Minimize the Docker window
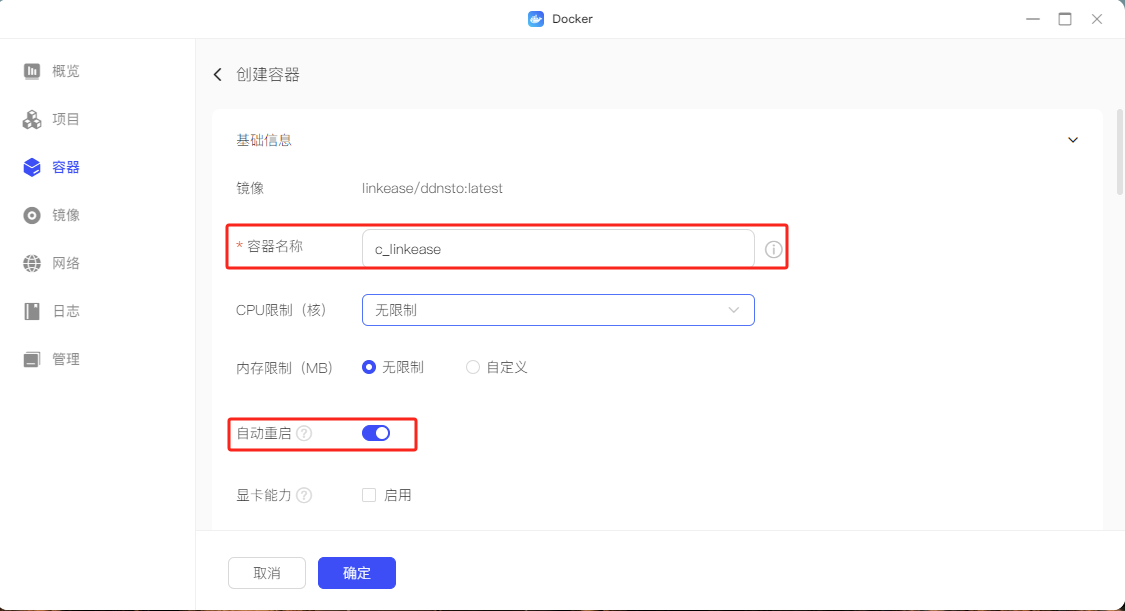Screen dimensions: 1125x611 [1032, 19]
